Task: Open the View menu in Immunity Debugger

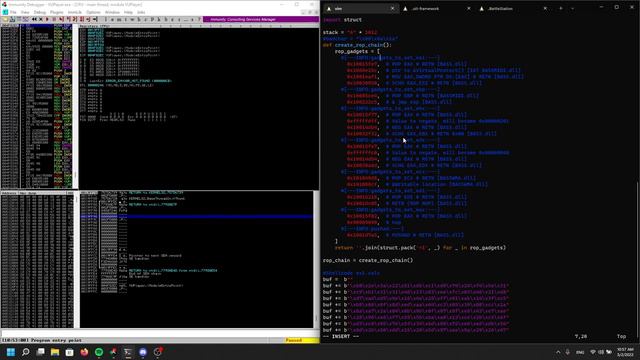Action: coord(25,12)
